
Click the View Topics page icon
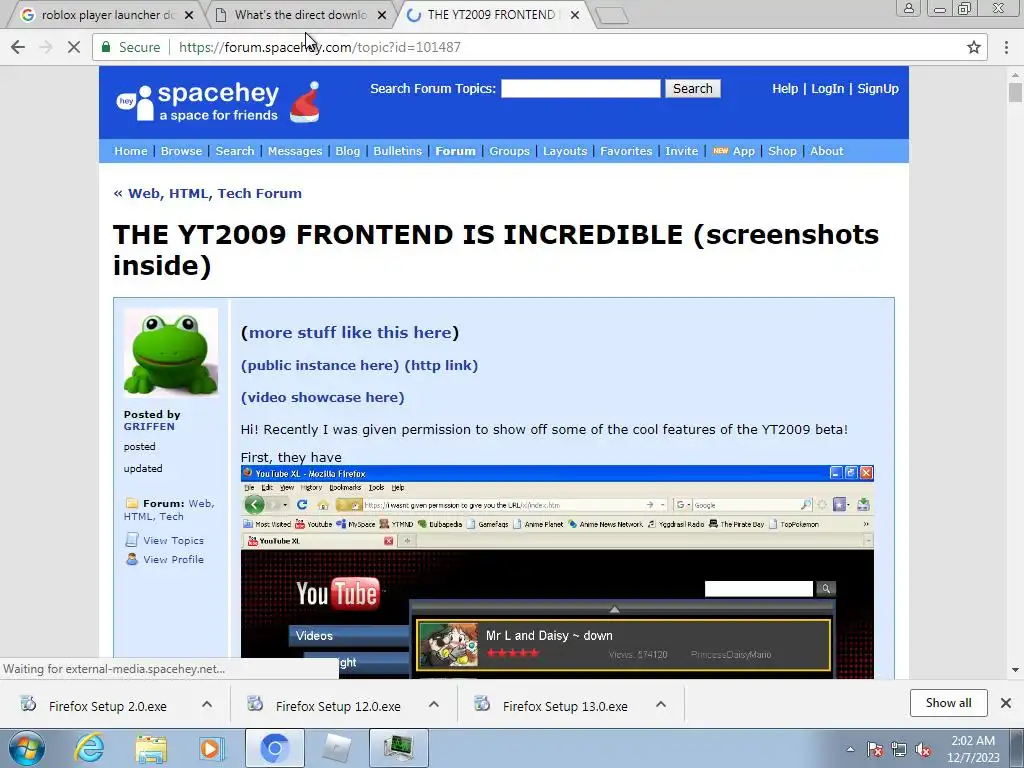[x=132, y=540]
